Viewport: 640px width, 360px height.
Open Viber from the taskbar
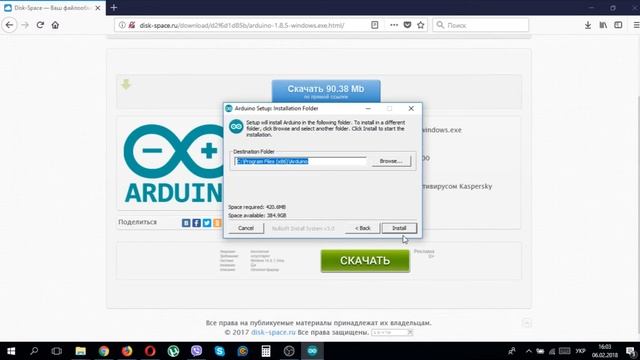197,351
